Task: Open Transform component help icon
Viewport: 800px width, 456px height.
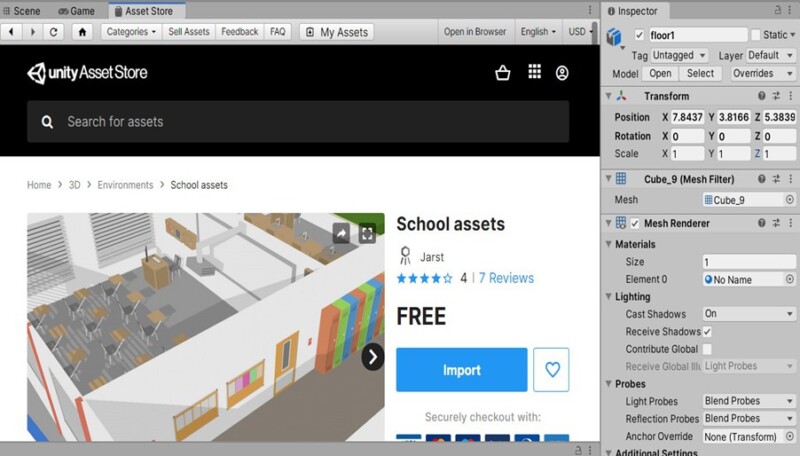Action: (761, 96)
